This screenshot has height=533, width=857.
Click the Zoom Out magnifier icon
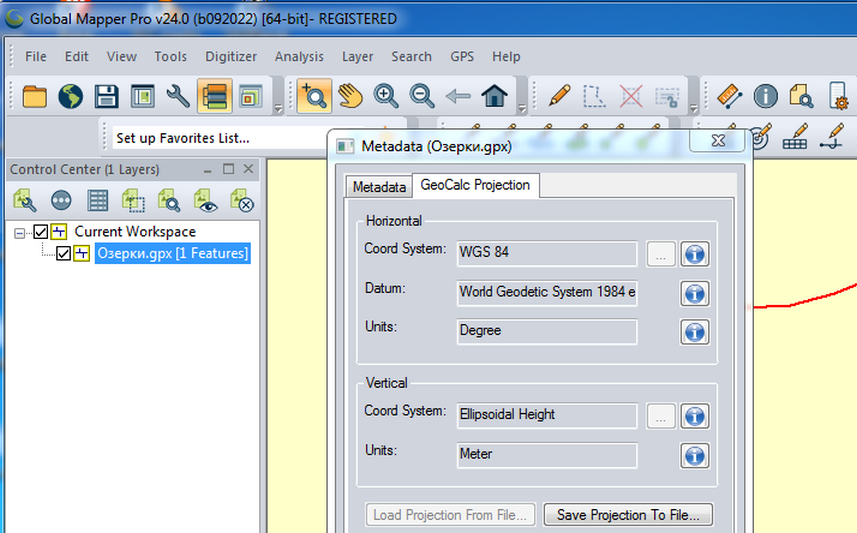pyautogui.click(x=422, y=96)
